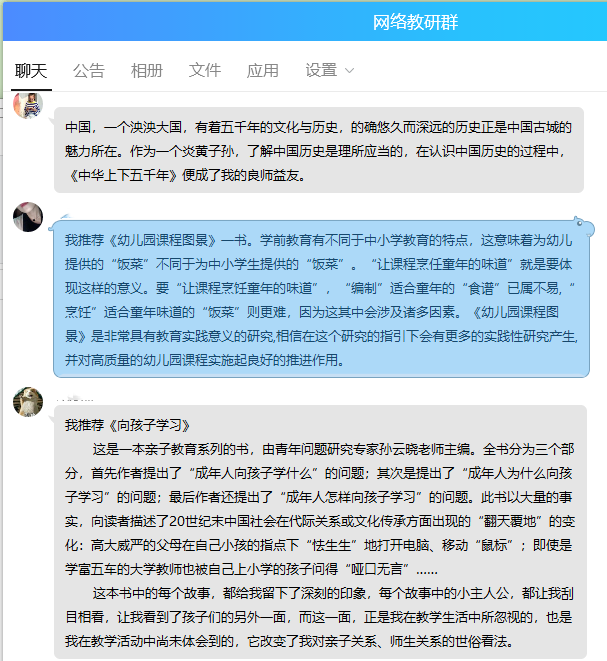Click the final paragraph starting with 这本书中的每个故事

[320, 618]
